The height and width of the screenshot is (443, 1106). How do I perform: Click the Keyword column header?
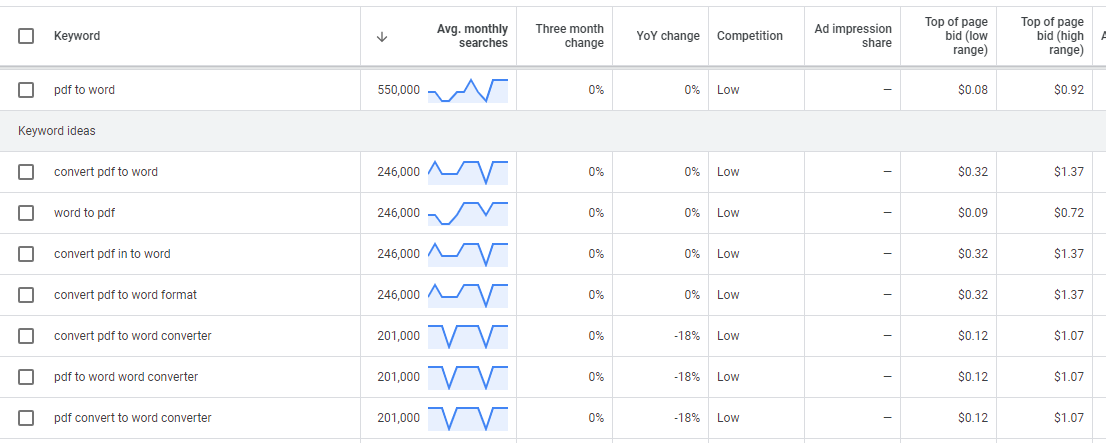tap(77, 36)
